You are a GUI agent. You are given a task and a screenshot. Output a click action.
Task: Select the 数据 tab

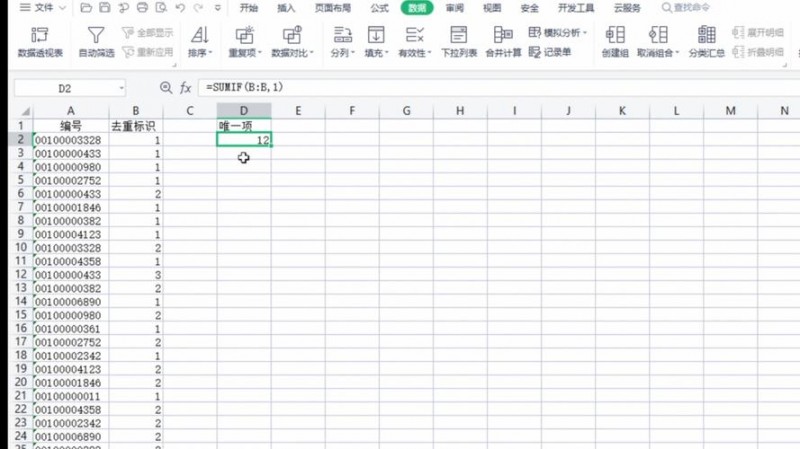click(417, 8)
